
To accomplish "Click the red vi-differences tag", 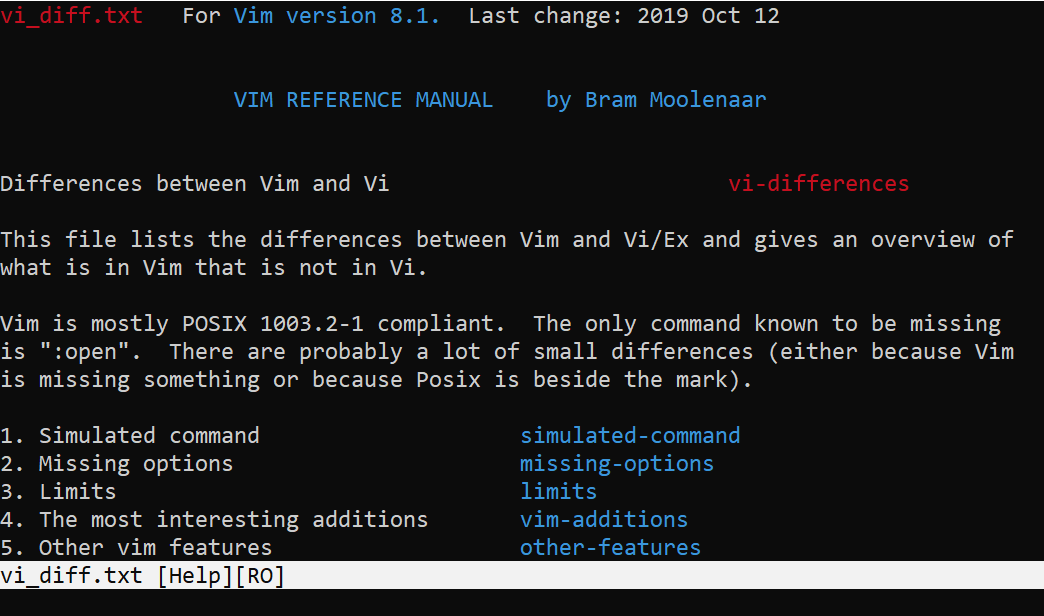I will pyautogui.click(x=818, y=184).
